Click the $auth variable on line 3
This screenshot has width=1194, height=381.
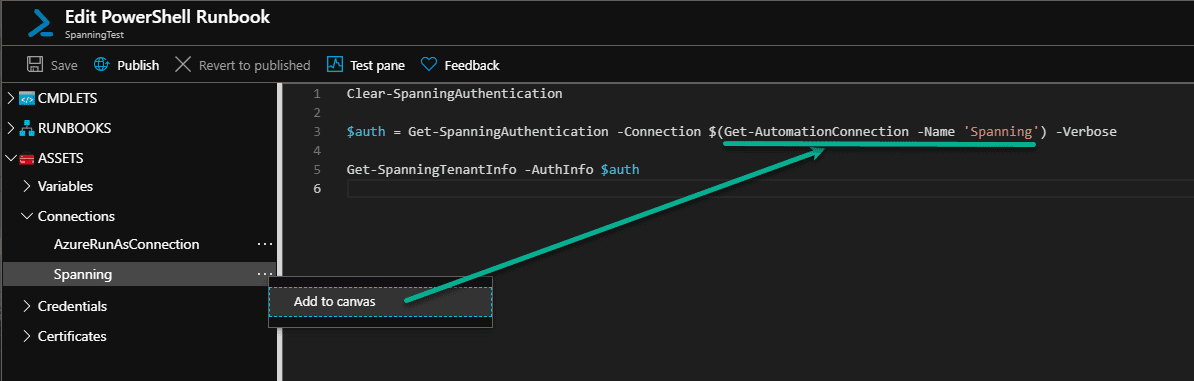click(x=365, y=132)
